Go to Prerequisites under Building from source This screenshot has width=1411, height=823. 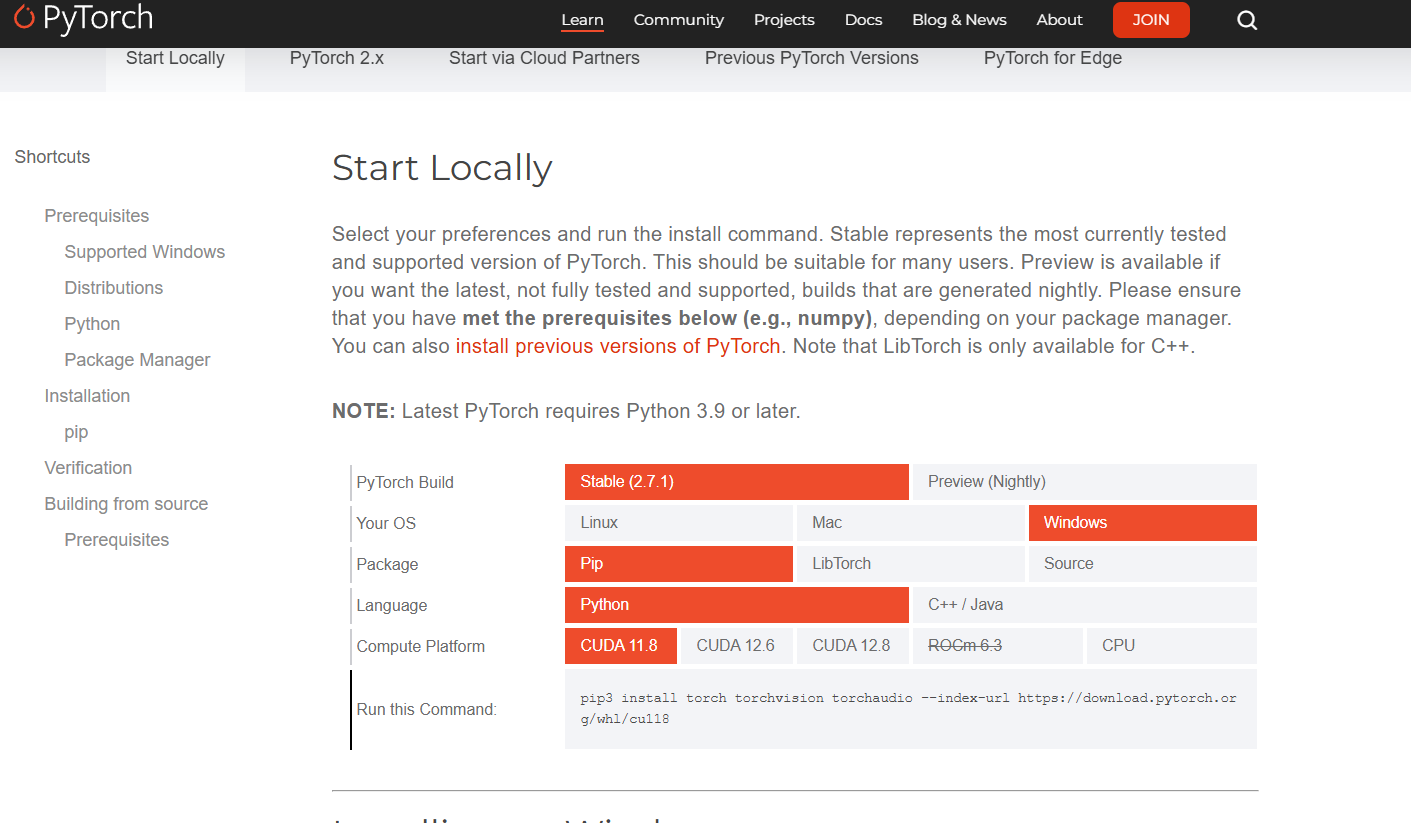117,540
